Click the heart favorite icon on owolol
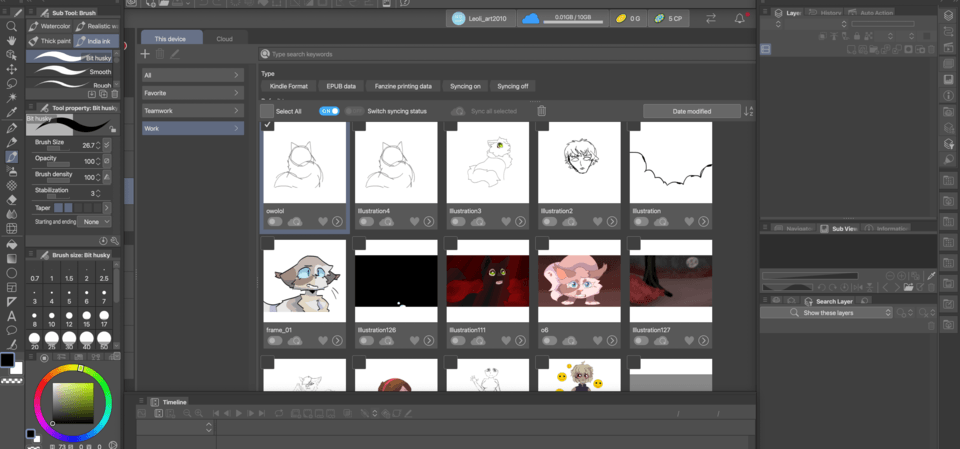Screen dimensions: 960x449 click(x=323, y=222)
